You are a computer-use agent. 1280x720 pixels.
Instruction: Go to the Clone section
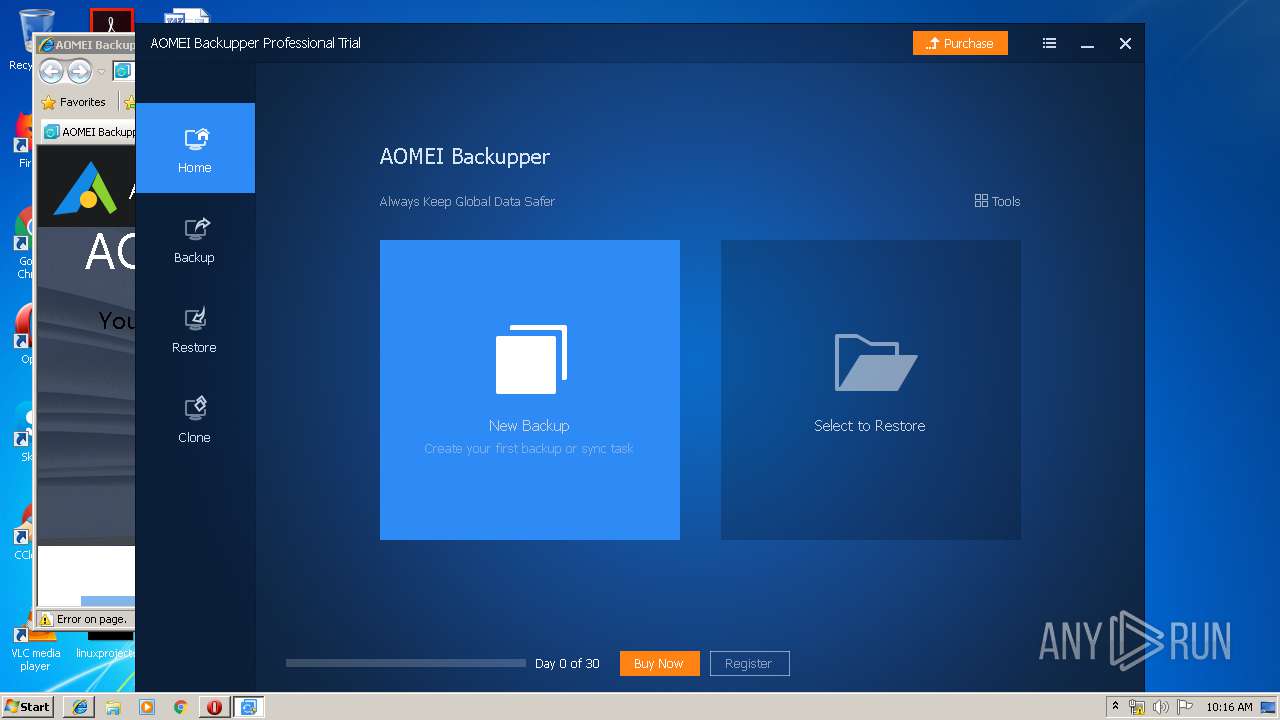click(x=195, y=420)
